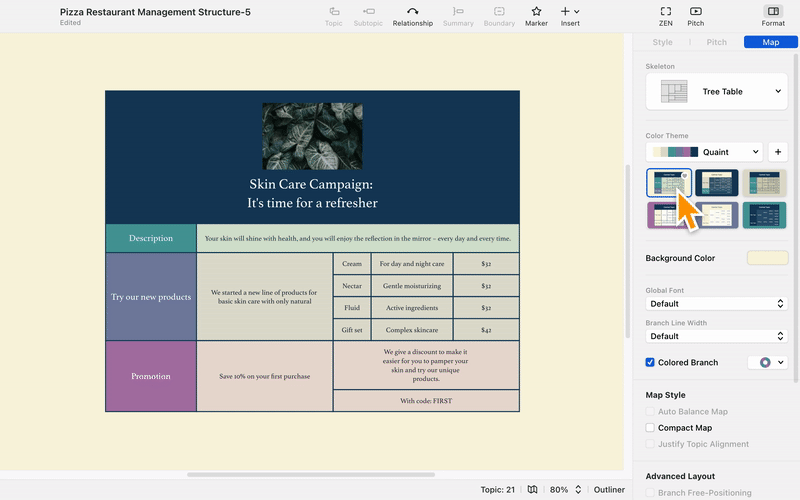Click the horizontal canvas scrollbar
The image size is (800, 500).
[311, 474]
